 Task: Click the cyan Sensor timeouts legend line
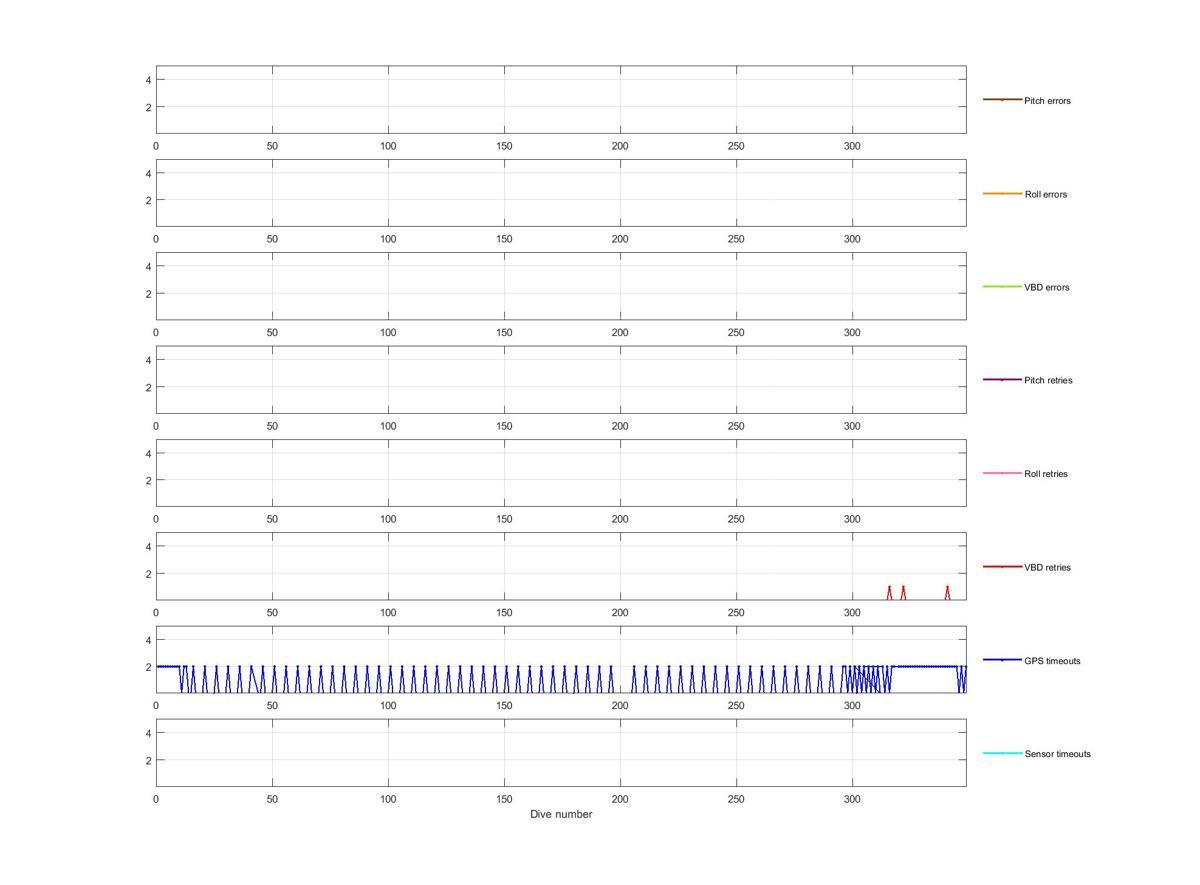coord(1002,753)
